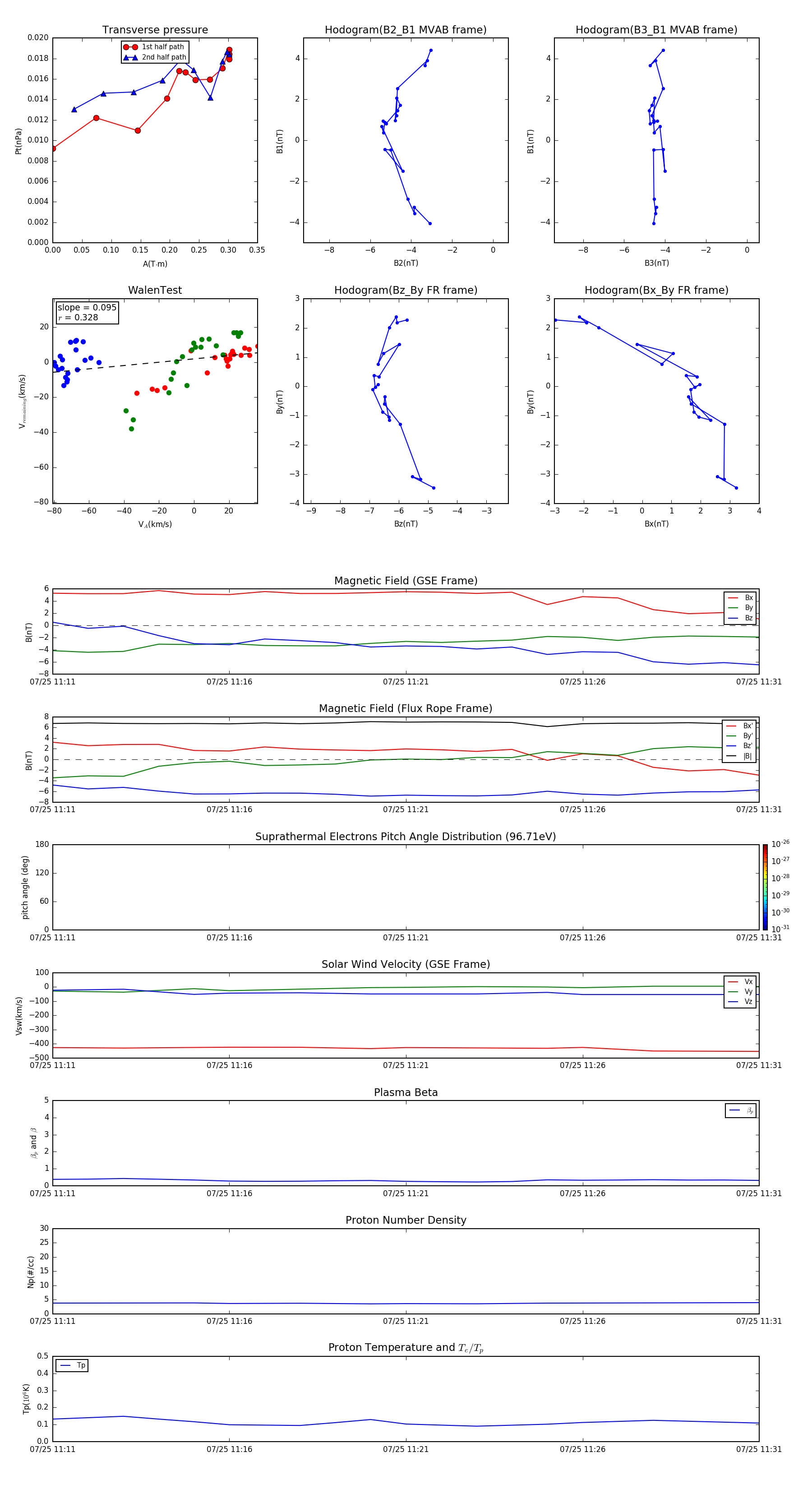
Task: Select the Bz' entry in the flux rope legend
Action: [740, 746]
